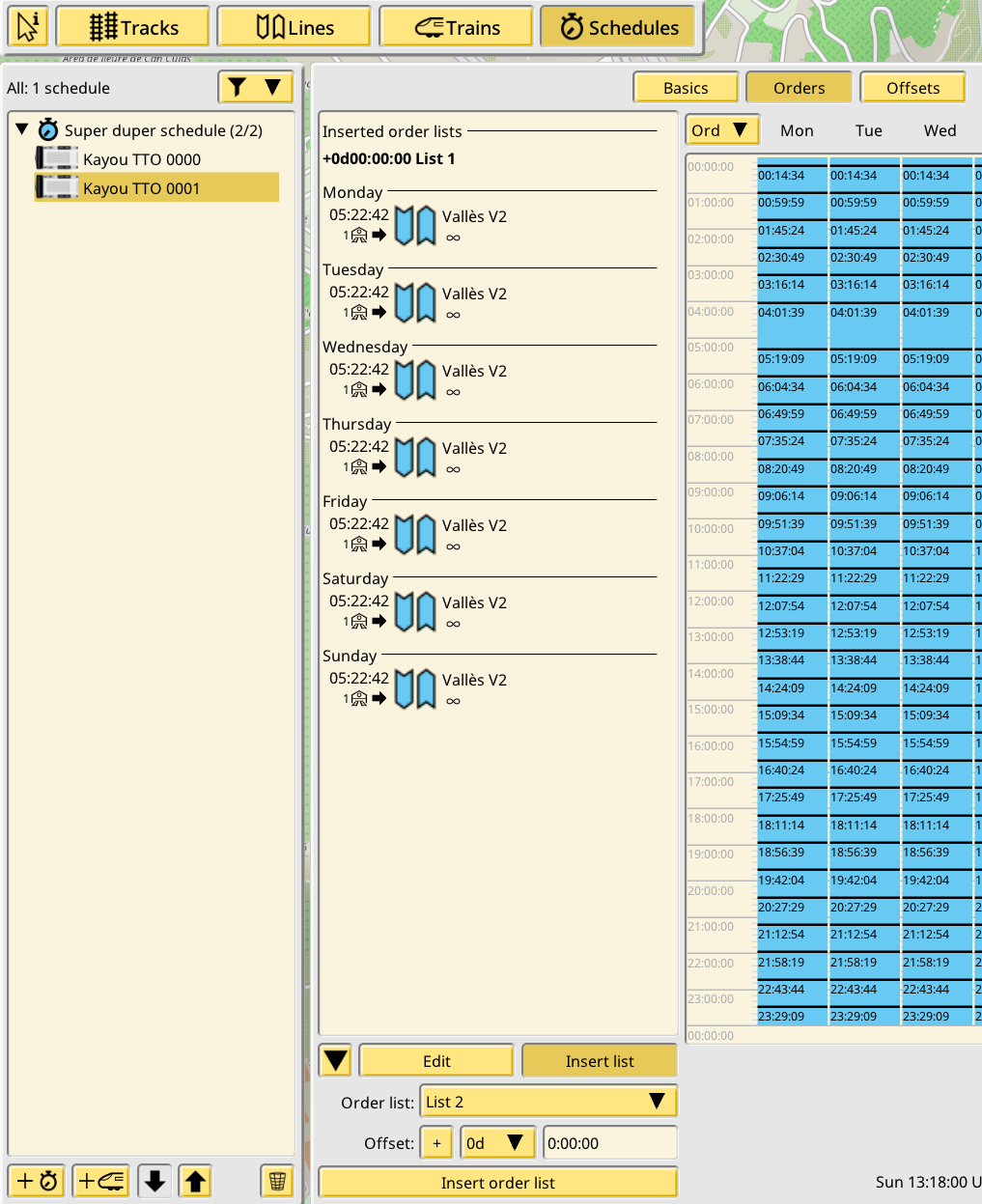The image size is (982, 1204).
Task: Click the info cursor query tool
Action: 28,27
